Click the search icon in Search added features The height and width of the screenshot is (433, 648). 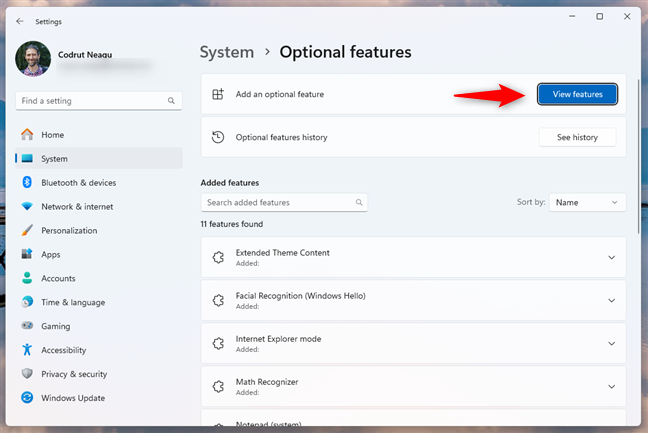[359, 202]
